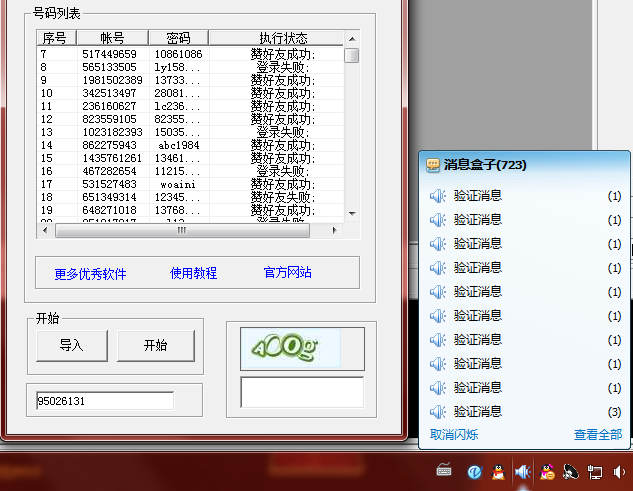Click password cell woaini
This screenshot has width=633, height=491.
tap(178, 184)
